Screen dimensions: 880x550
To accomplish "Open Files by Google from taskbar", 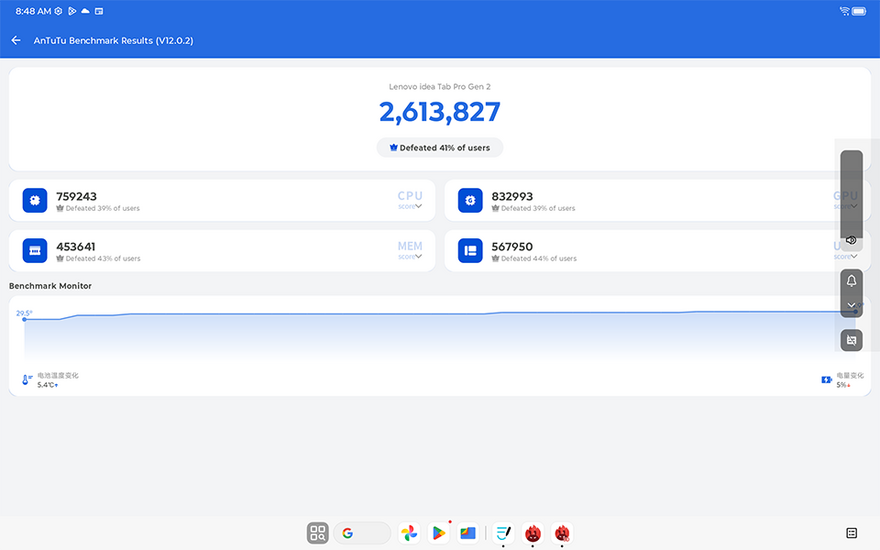I will [x=468, y=533].
